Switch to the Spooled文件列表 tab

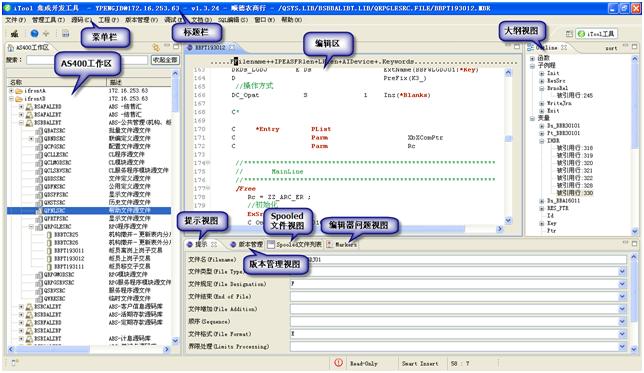(295, 244)
